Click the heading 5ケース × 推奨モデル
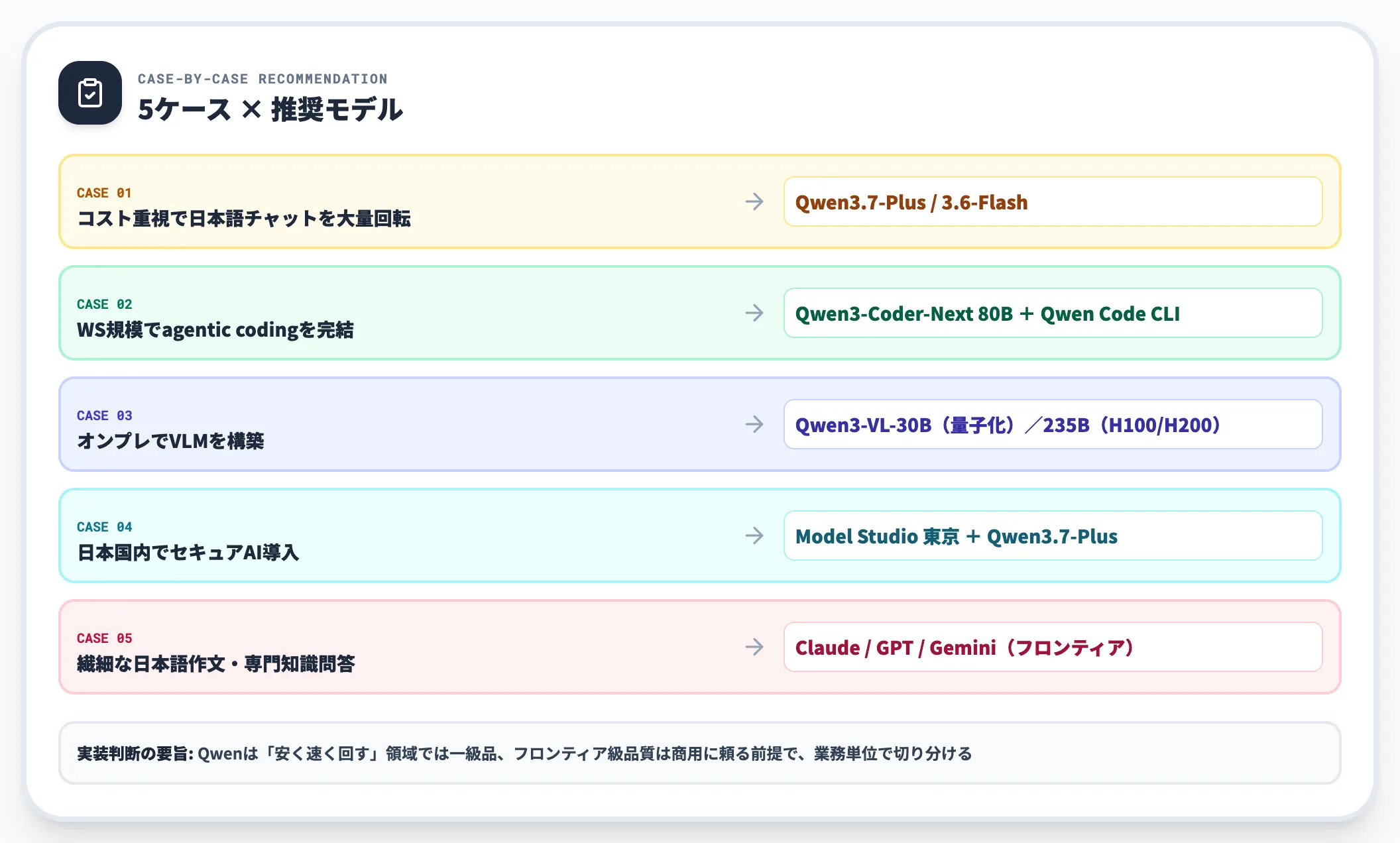The width and height of the screenshot is (1400, 843). pyautogui.click(x=270, y=109)
